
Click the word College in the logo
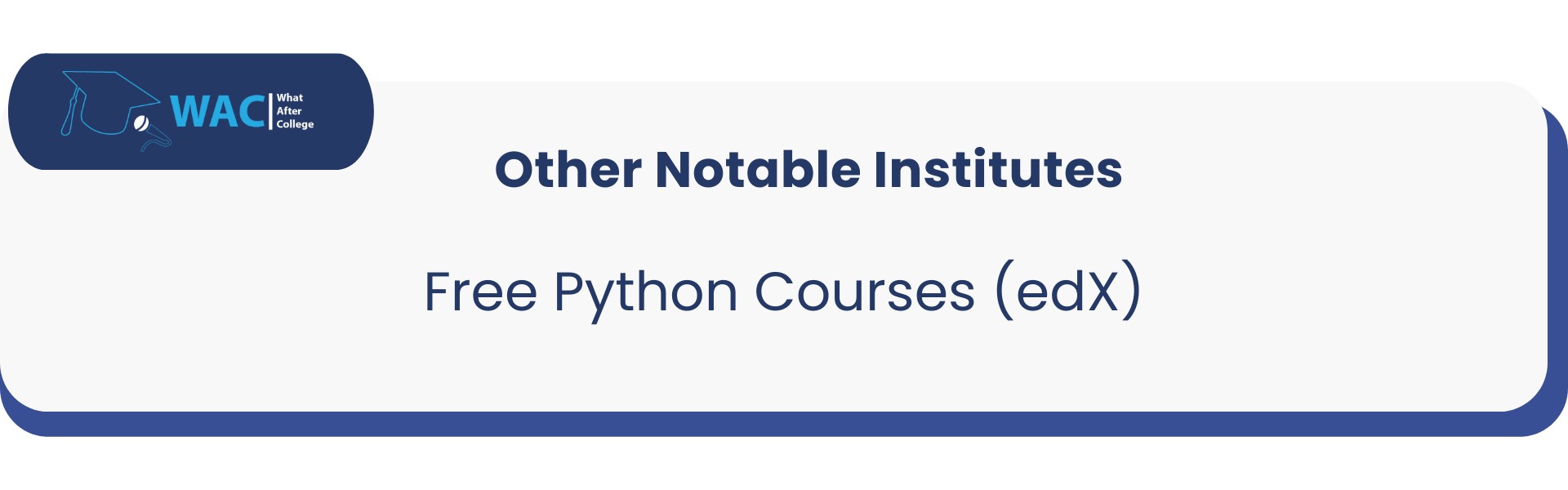(295, 124)
